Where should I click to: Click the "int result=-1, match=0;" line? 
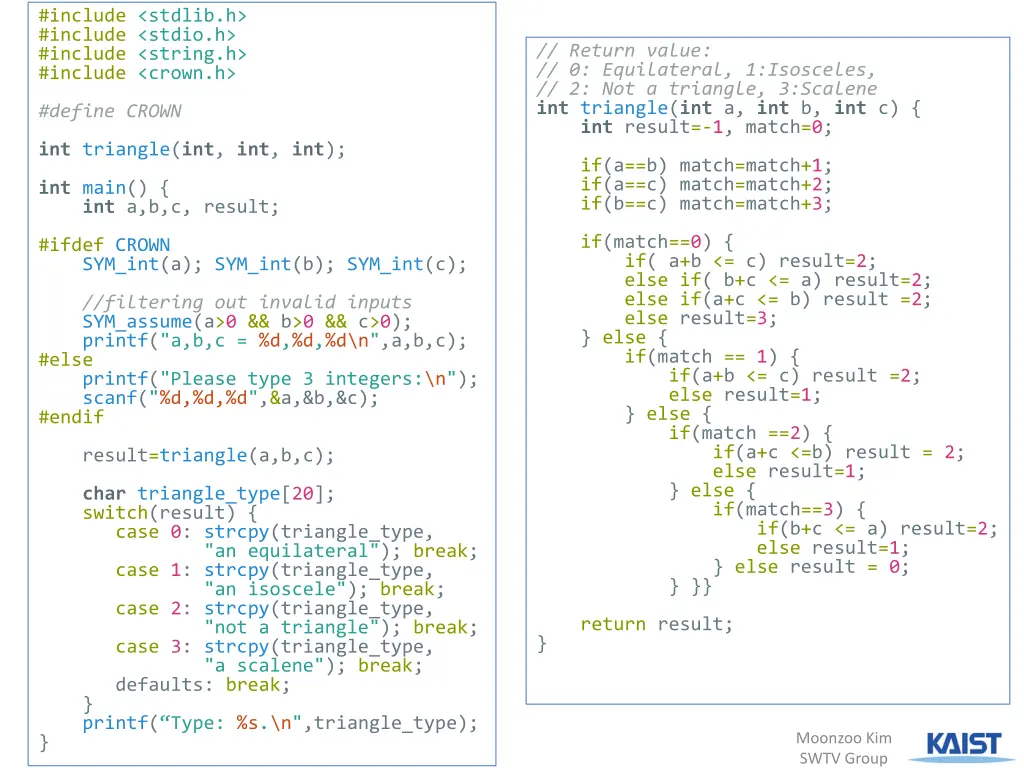tap(707, 127)
